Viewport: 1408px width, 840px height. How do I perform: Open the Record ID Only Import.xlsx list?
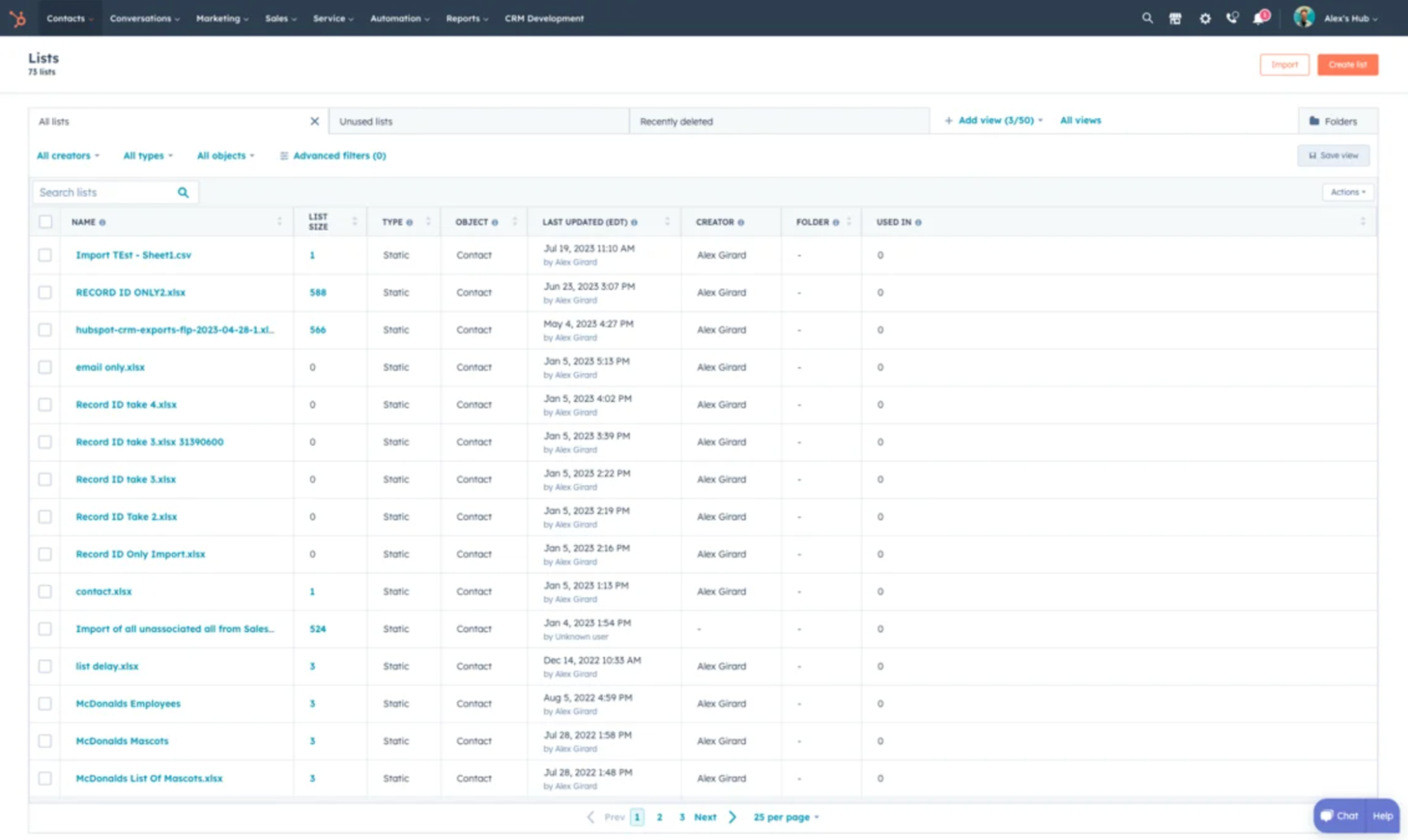coord(140,554)
